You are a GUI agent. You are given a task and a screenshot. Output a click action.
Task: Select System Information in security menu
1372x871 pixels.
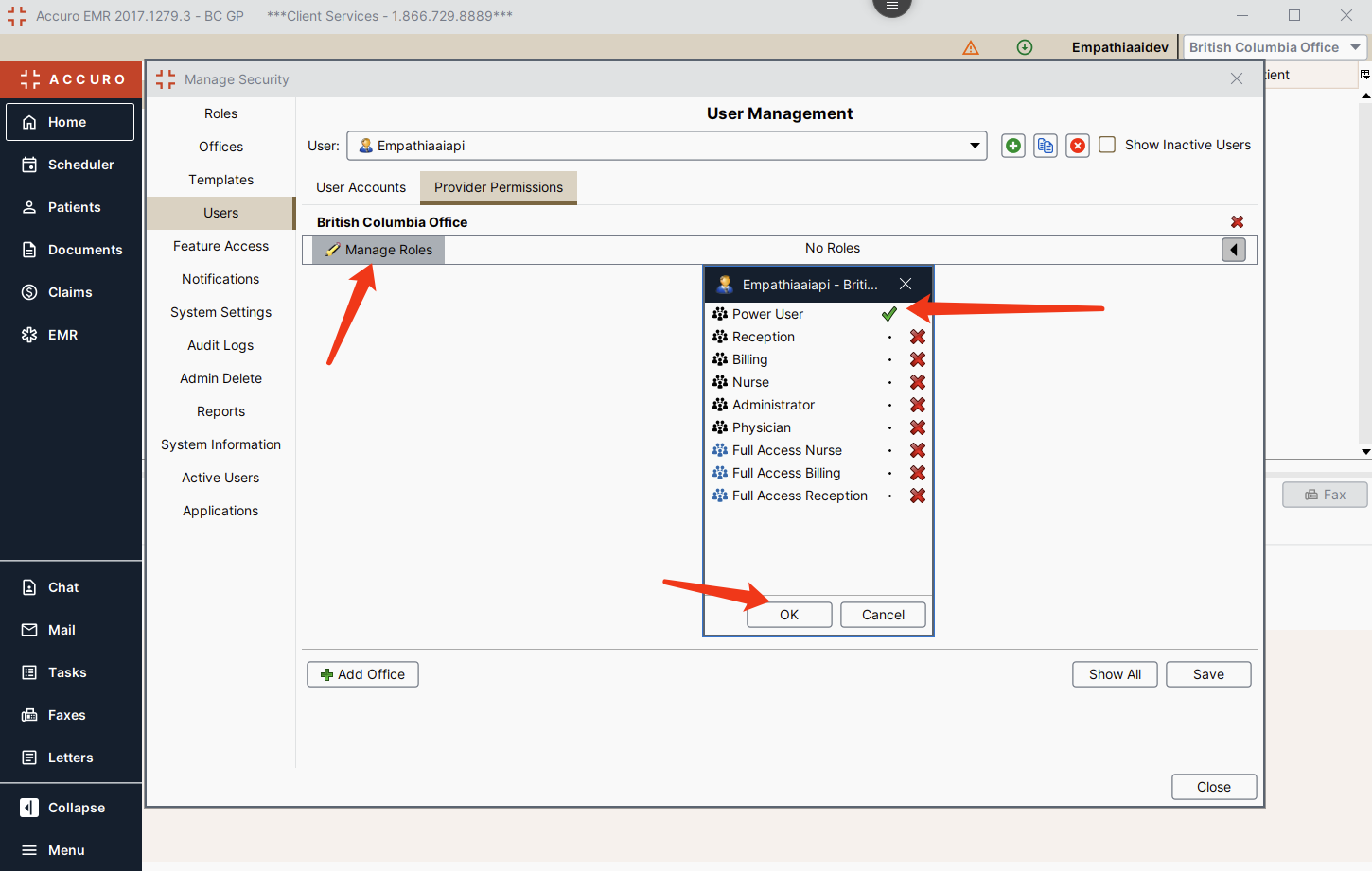tap(220, 444)
